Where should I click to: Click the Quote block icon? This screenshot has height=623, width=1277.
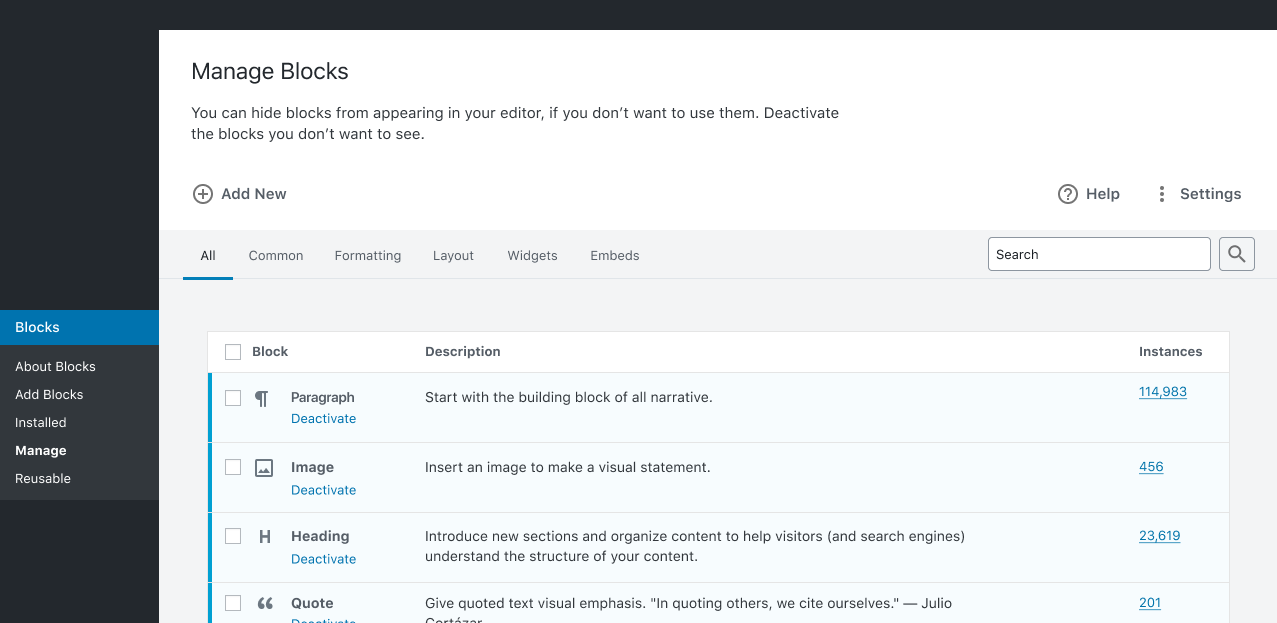(264, 603)
